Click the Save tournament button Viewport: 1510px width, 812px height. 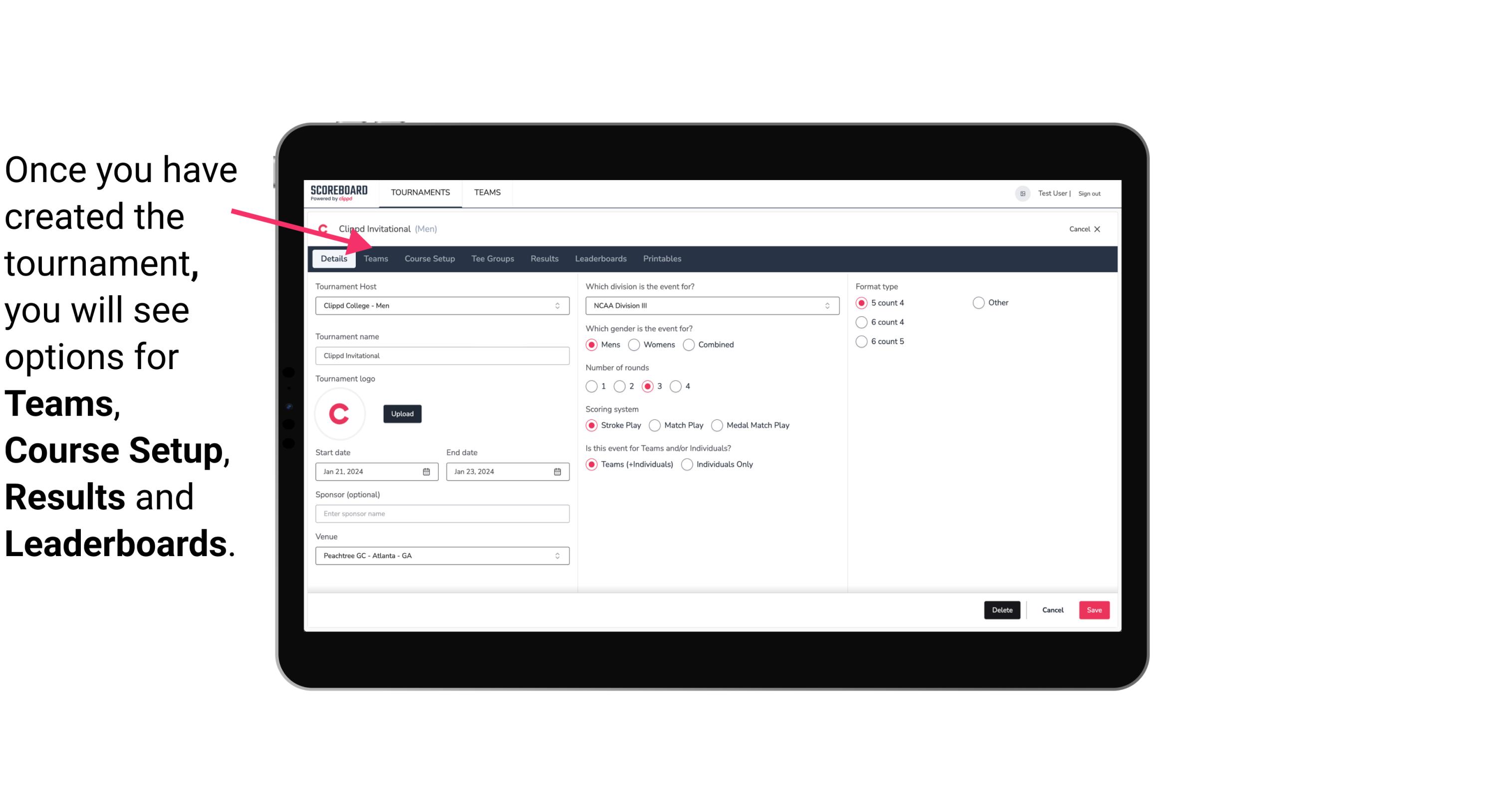1094,610
